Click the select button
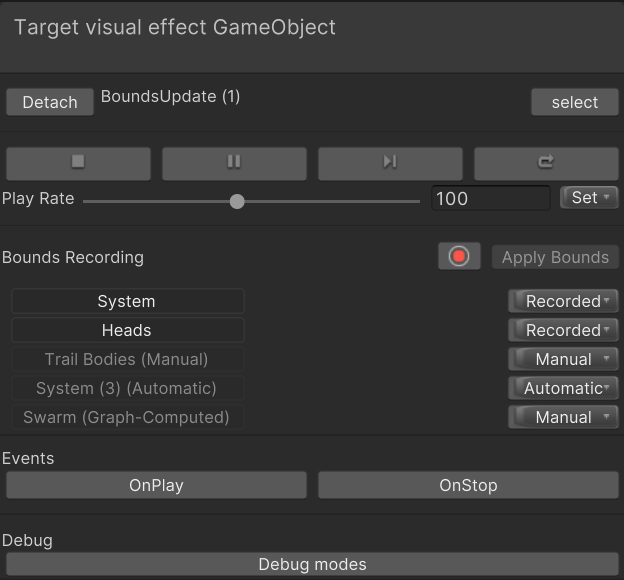The height and width of the screenshot is (580, 624). click(575, 102)
